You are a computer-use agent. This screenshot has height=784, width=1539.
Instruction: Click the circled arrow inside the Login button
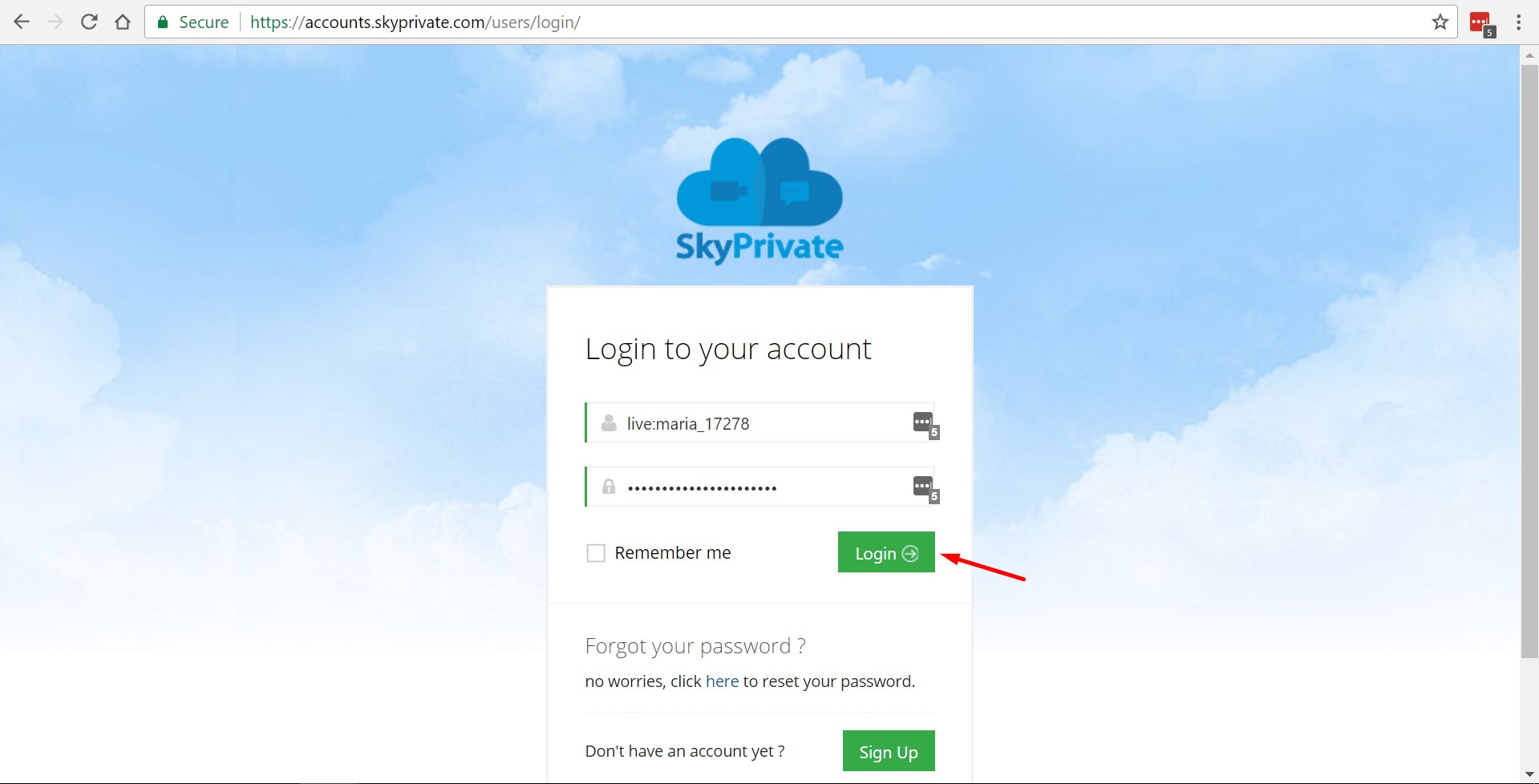(910, 552)
